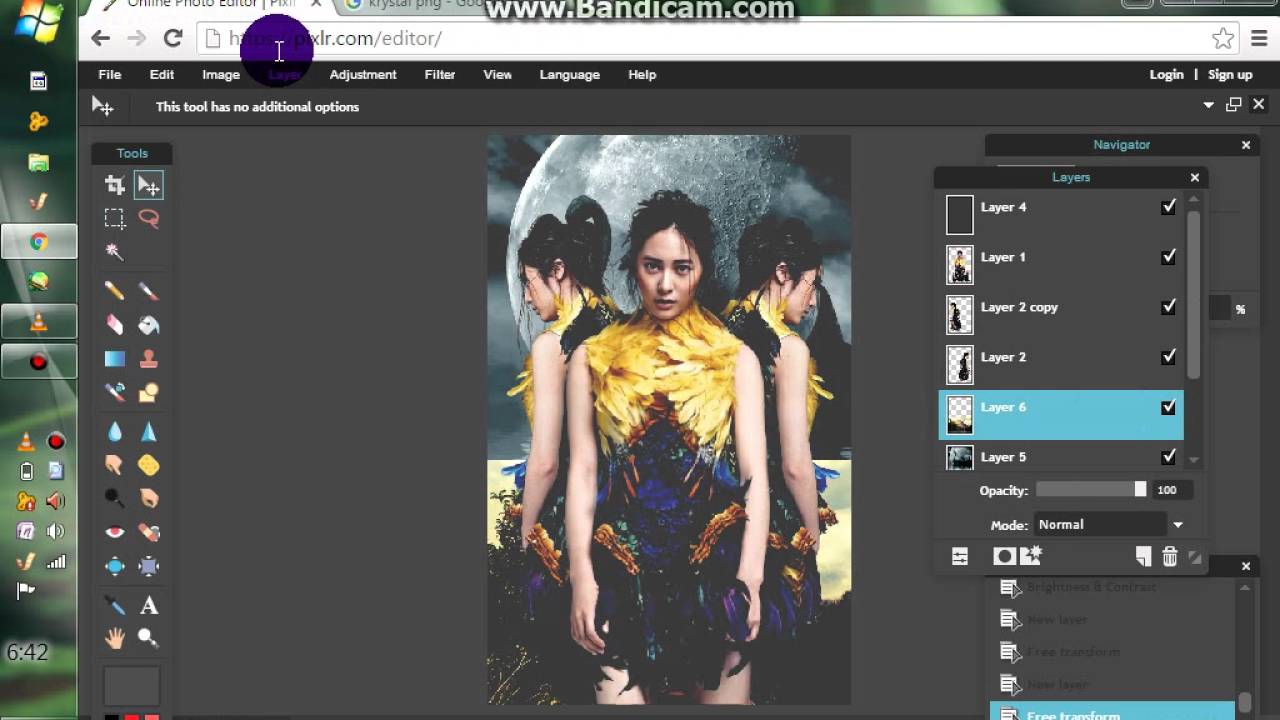Click the Login link

1166,74
